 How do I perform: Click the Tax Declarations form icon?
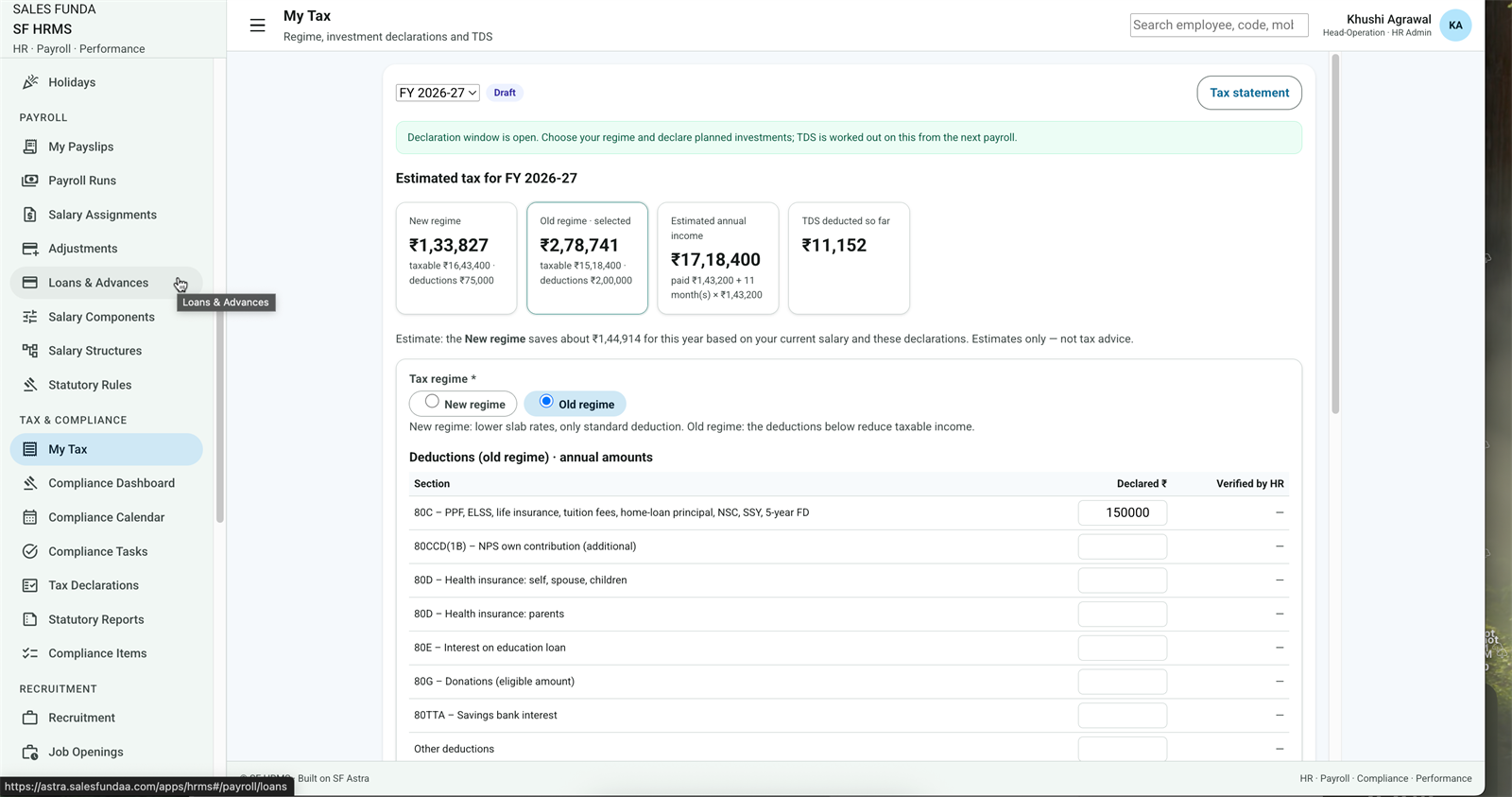[30, 585]
